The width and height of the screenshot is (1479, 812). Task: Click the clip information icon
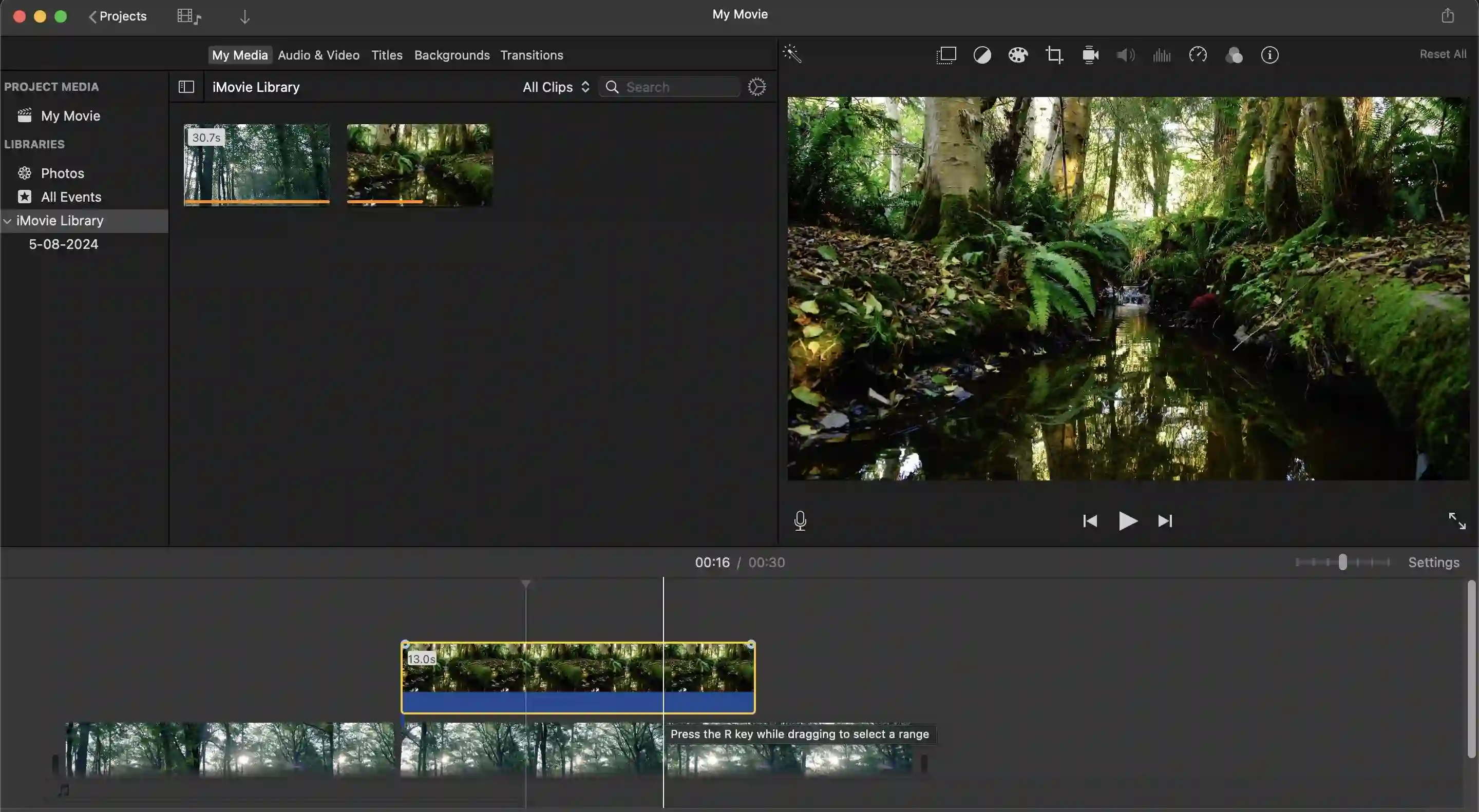tap(1269, 55)
